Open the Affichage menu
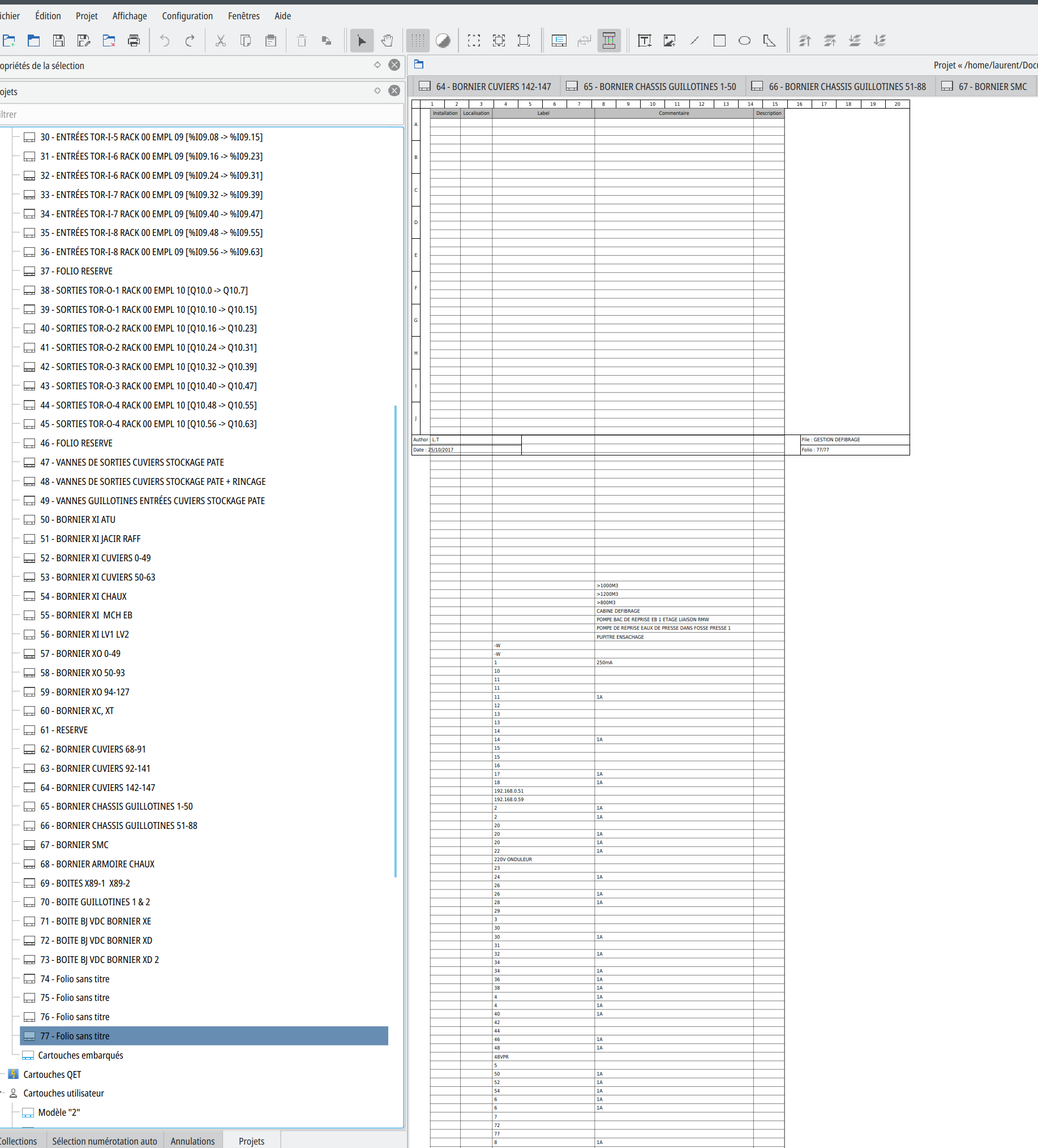This screenshot has height=1148, width=1038. [129, 16]
